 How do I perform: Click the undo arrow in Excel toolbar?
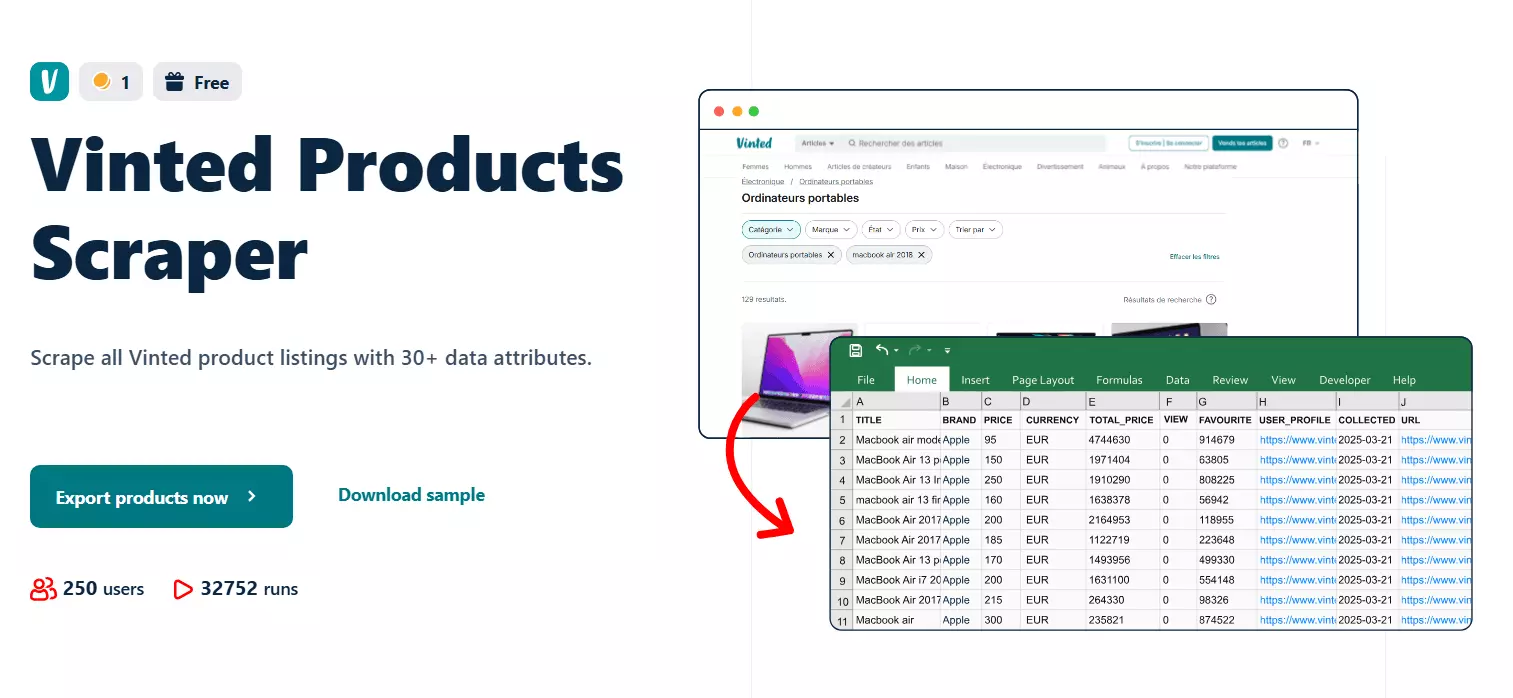(881, 350)
